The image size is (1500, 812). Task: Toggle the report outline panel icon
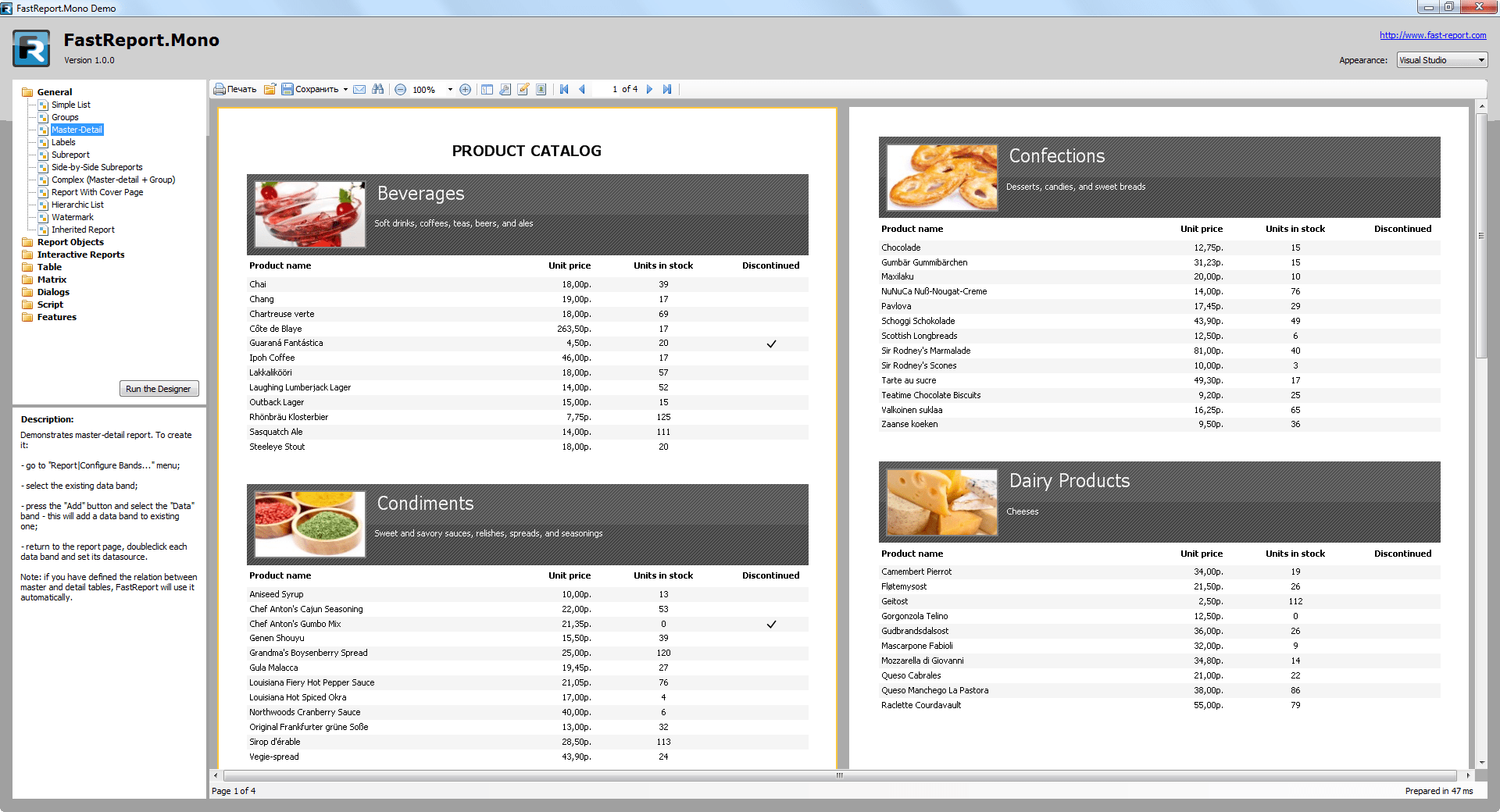point(487,89)
